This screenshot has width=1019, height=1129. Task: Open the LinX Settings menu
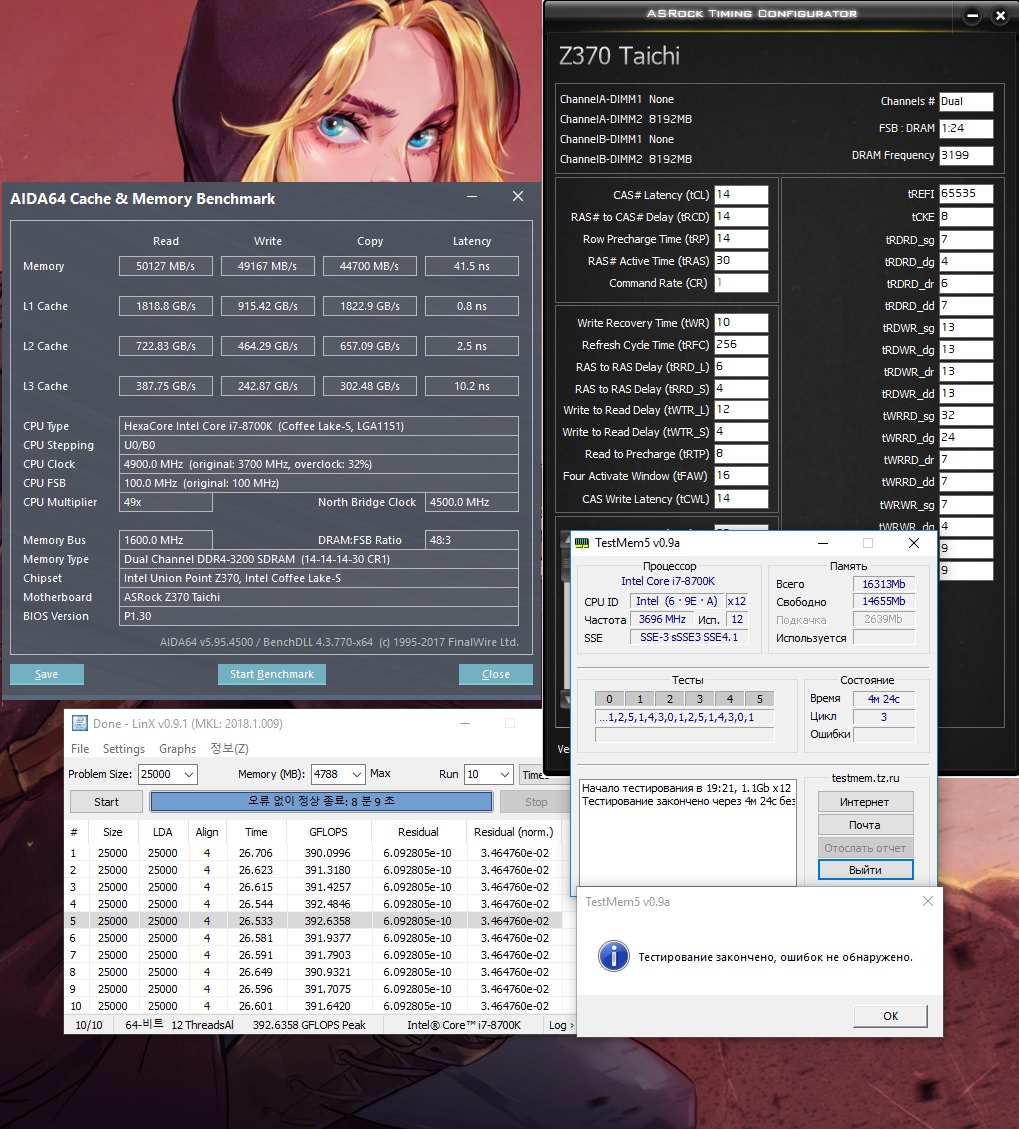click(124, 749)
